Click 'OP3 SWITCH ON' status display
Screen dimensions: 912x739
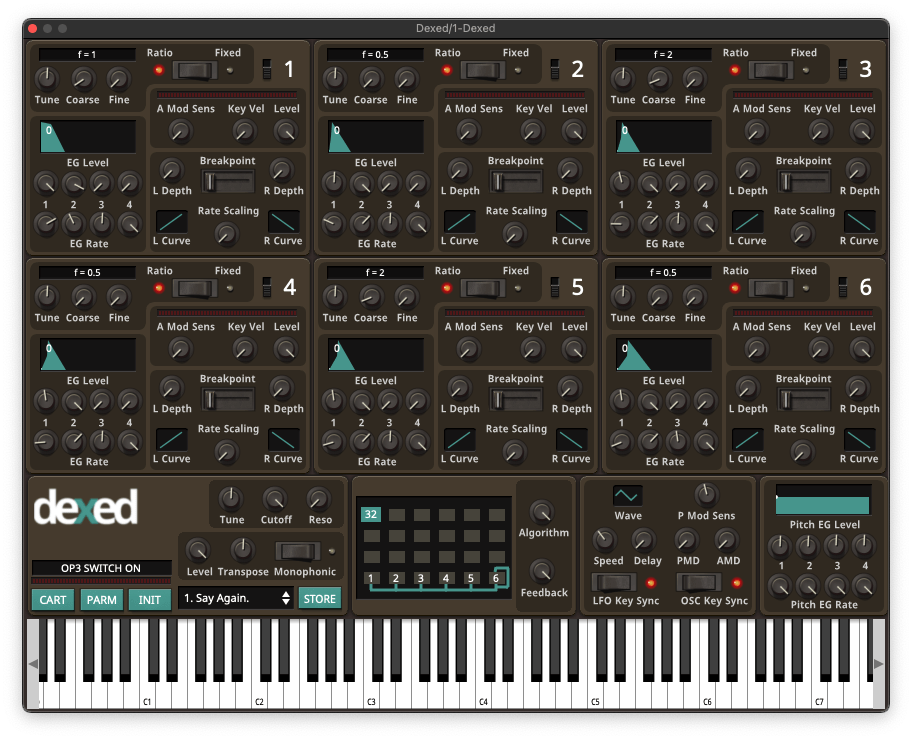click(x=101, y=568)
